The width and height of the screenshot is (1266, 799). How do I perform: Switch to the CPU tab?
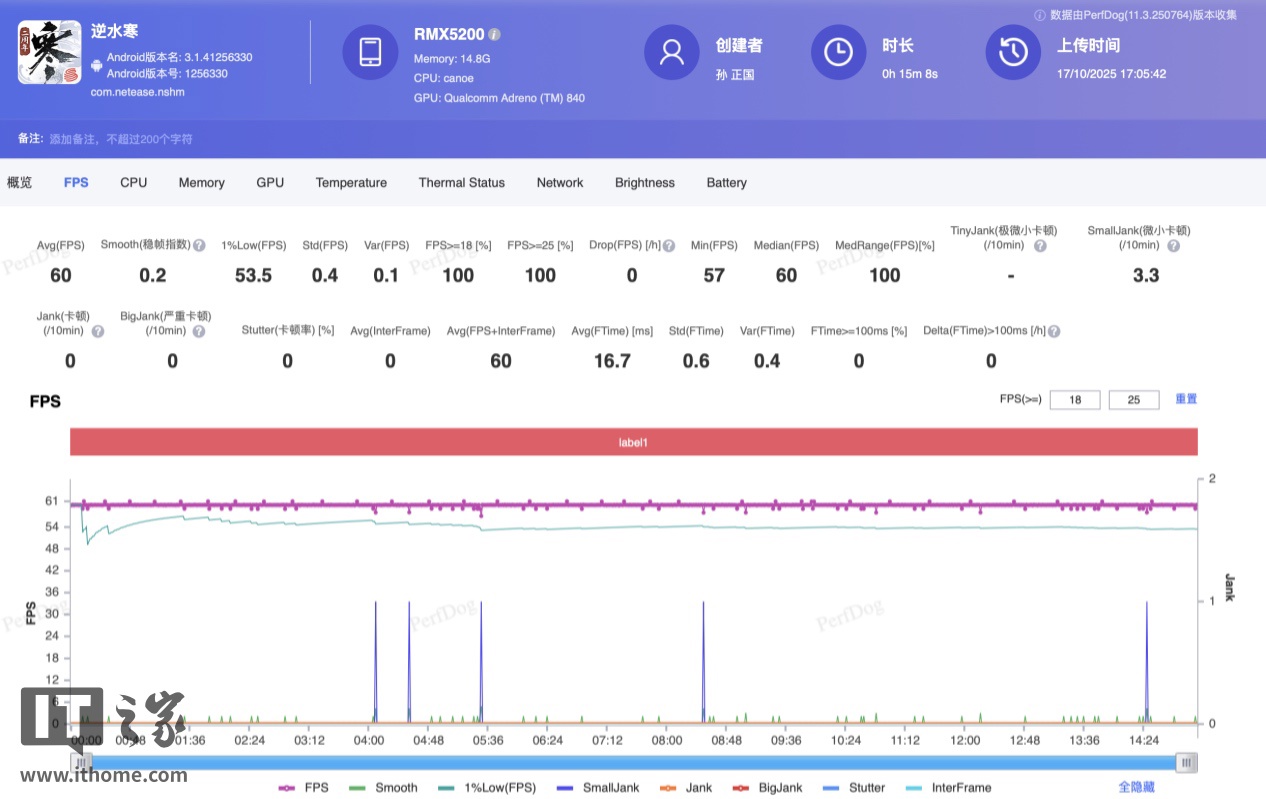[133, 183]
